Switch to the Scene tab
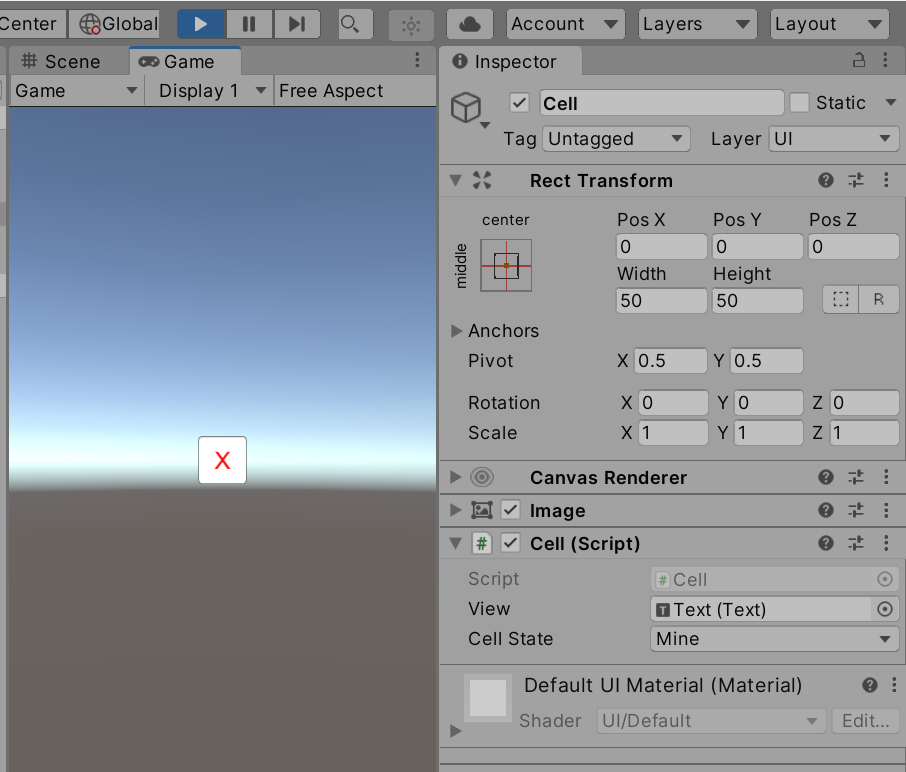906x772 pixels. 62,61
